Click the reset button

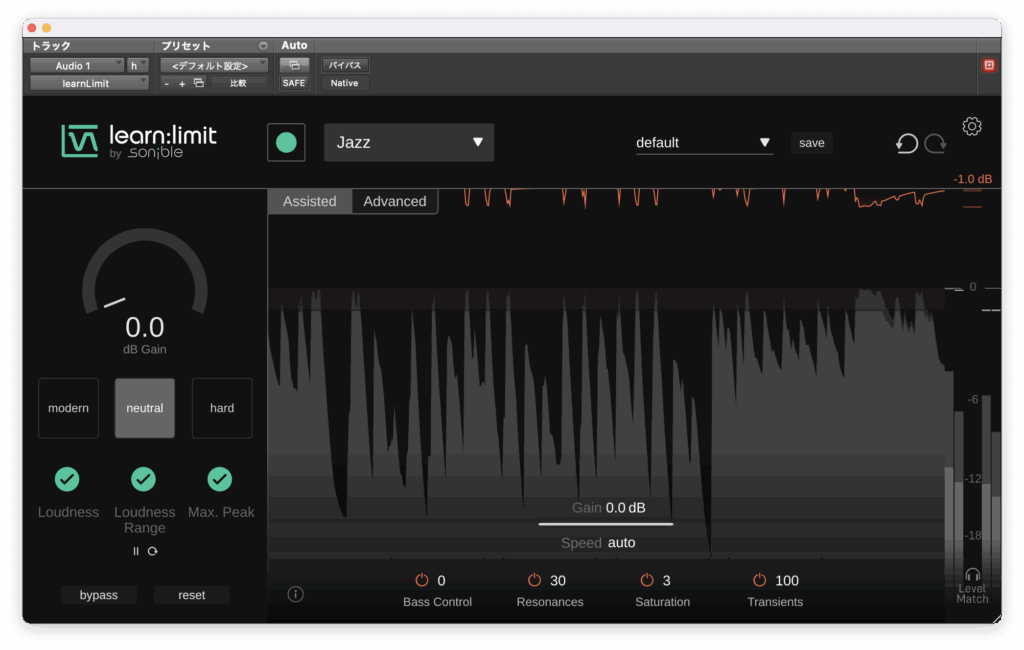click(191, 595)
